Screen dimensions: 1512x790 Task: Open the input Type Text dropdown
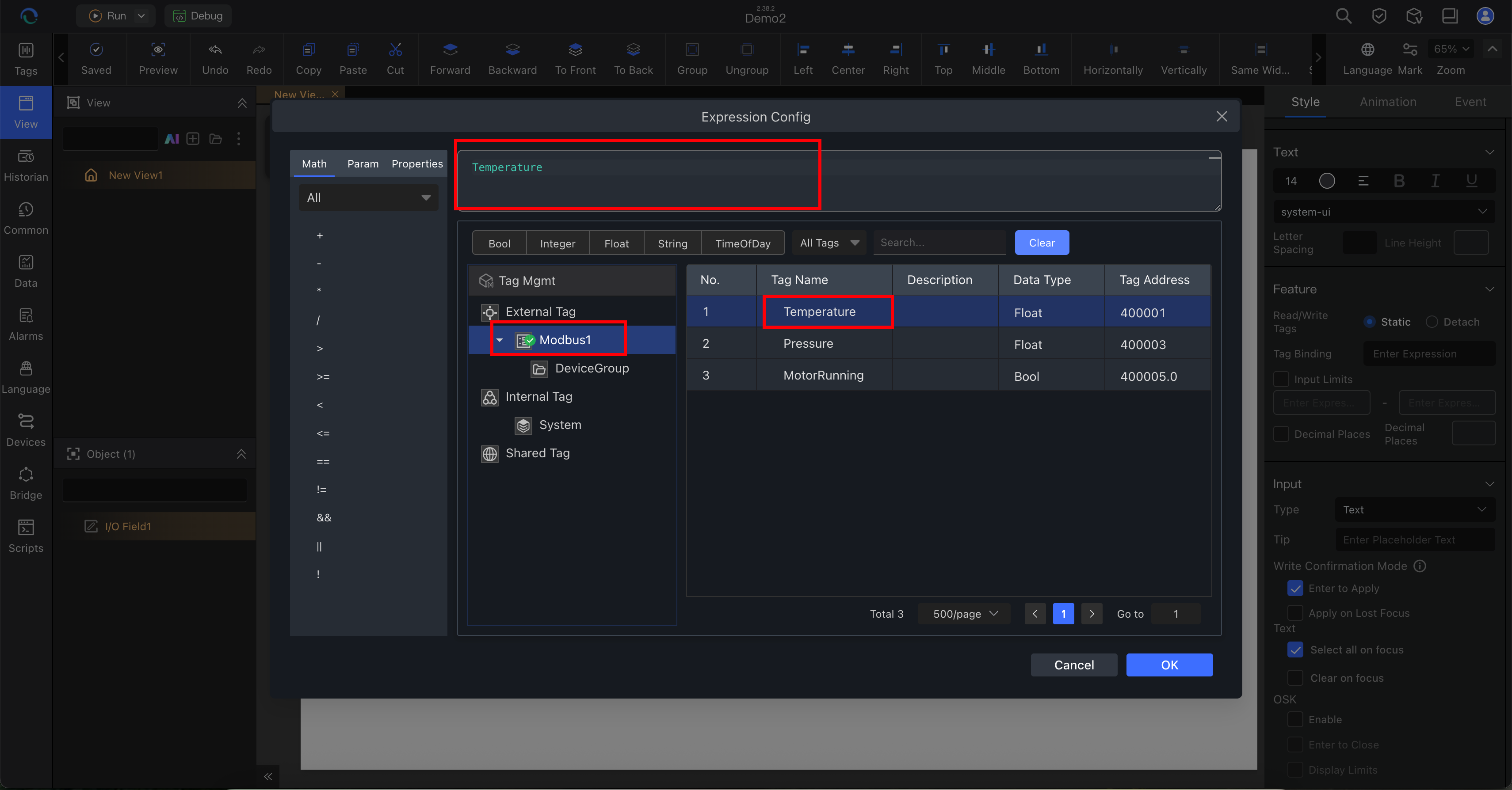pos(1415,510)
